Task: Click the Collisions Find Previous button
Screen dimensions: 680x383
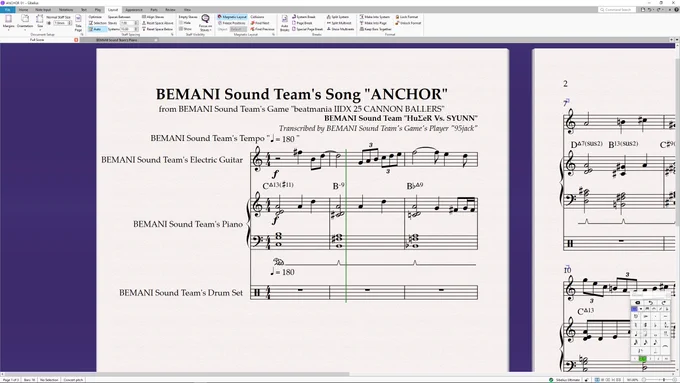Action: 262,29
